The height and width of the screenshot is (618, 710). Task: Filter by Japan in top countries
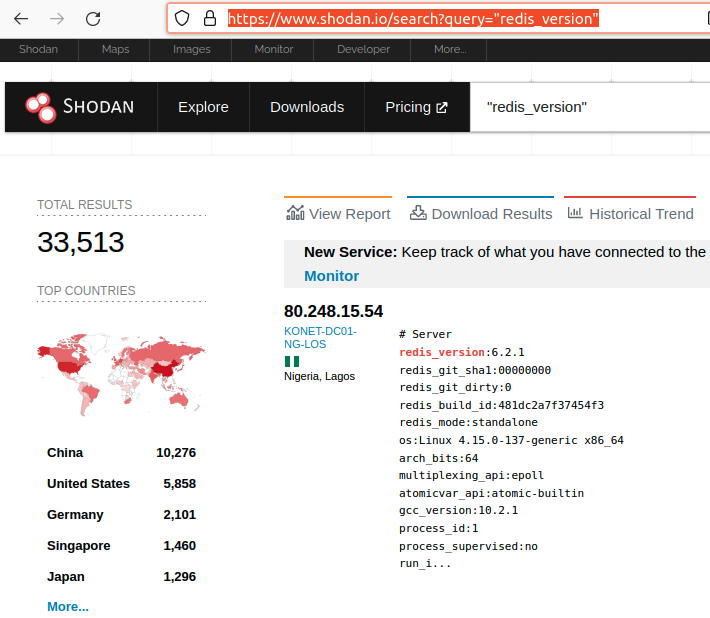[66, 577]
